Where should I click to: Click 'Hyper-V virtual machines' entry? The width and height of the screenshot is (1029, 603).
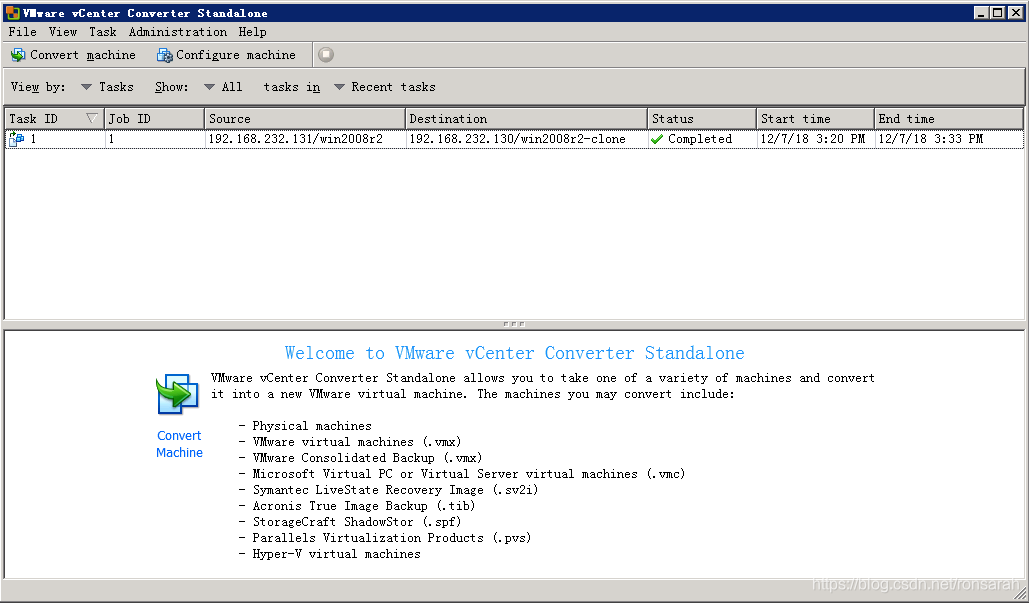pos(337,554)
